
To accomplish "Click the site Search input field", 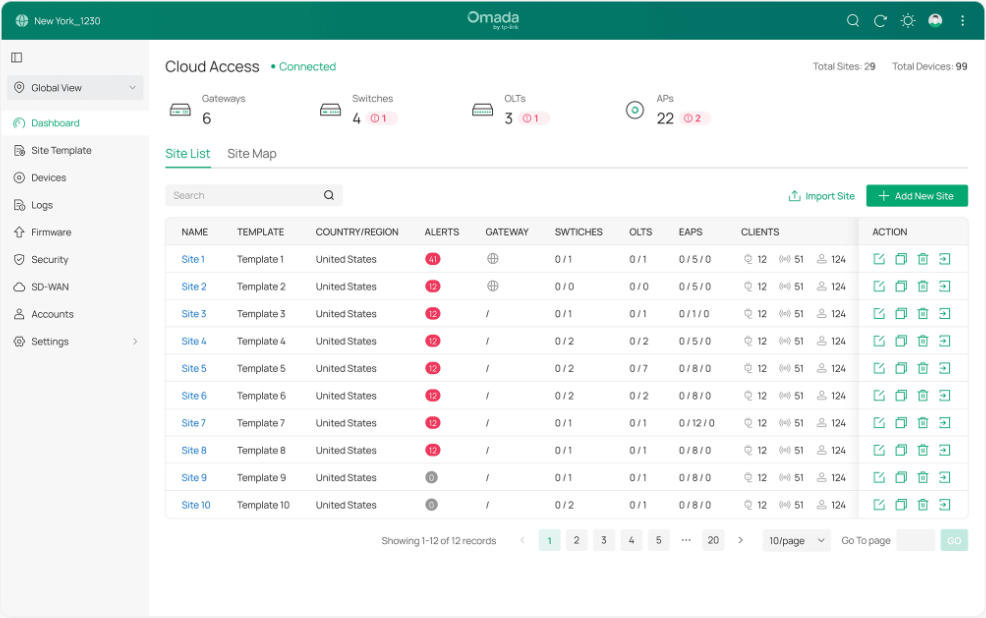I will pos(243,196).
